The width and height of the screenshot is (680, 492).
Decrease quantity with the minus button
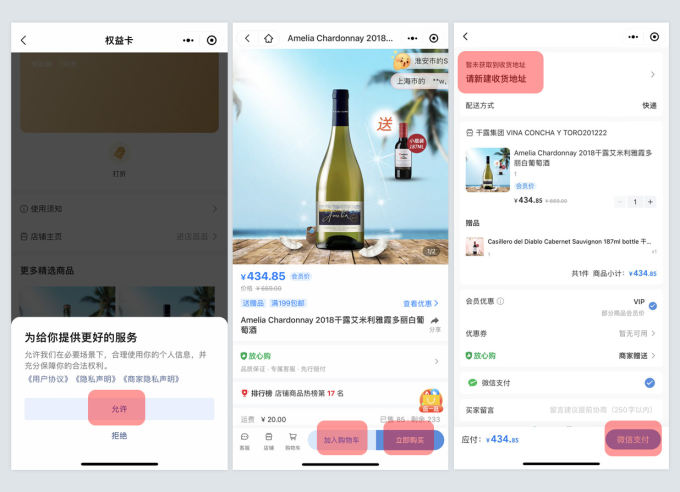(614, 201)
